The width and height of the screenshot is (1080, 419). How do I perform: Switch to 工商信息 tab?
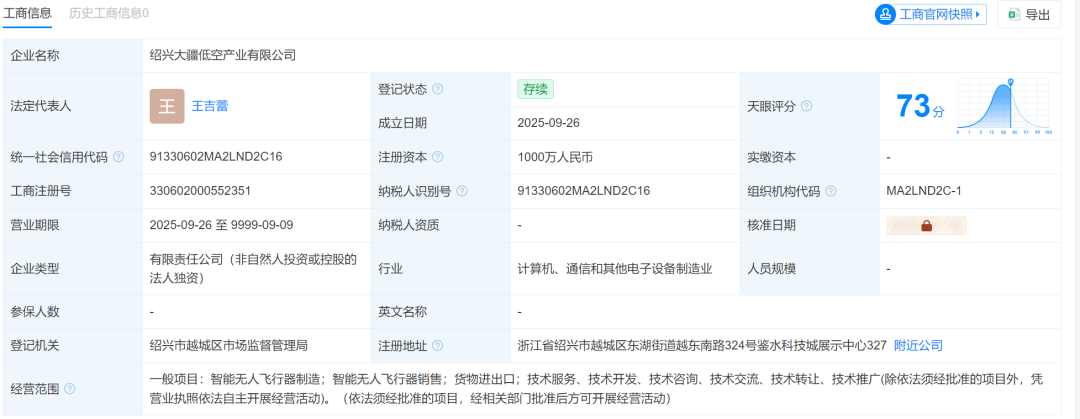(28, 13)
